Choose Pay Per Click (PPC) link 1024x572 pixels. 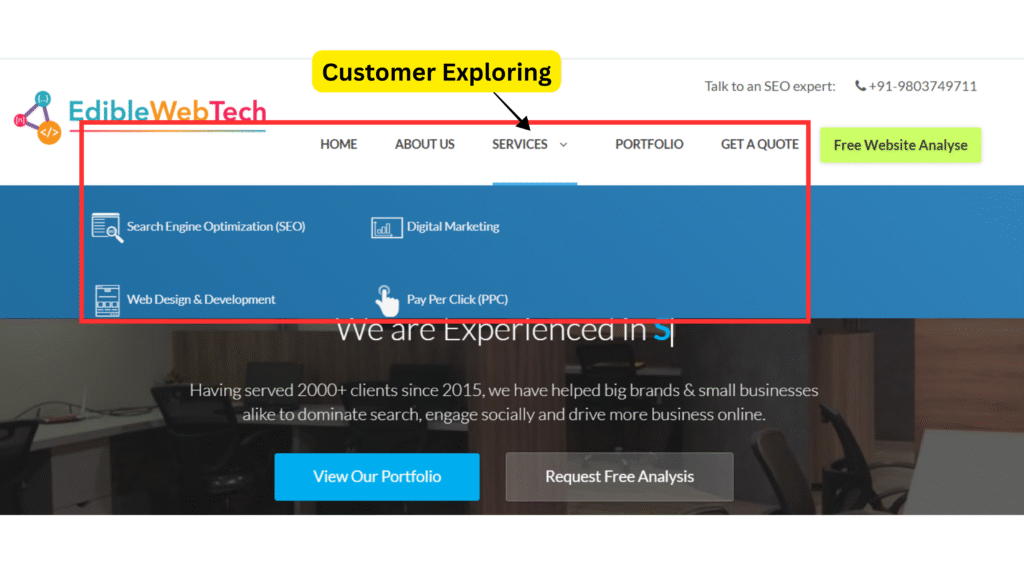pyautogui.click(x=457, y=300)
